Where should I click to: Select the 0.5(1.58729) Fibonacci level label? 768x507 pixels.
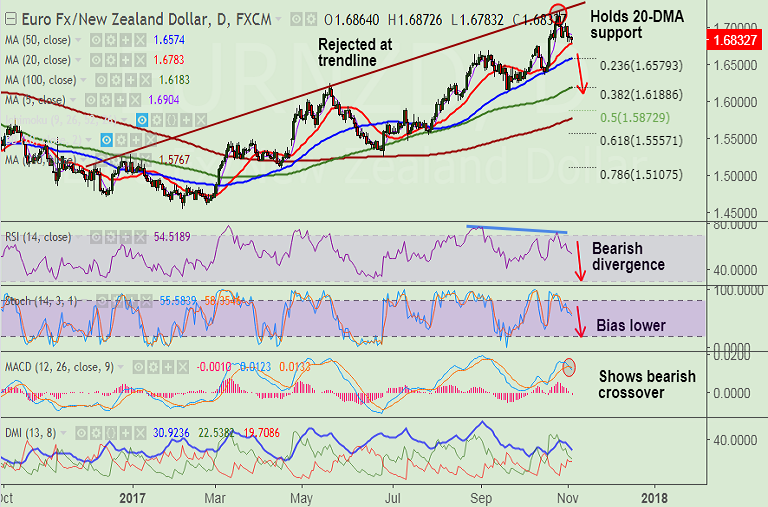click(x=635, y=118)
